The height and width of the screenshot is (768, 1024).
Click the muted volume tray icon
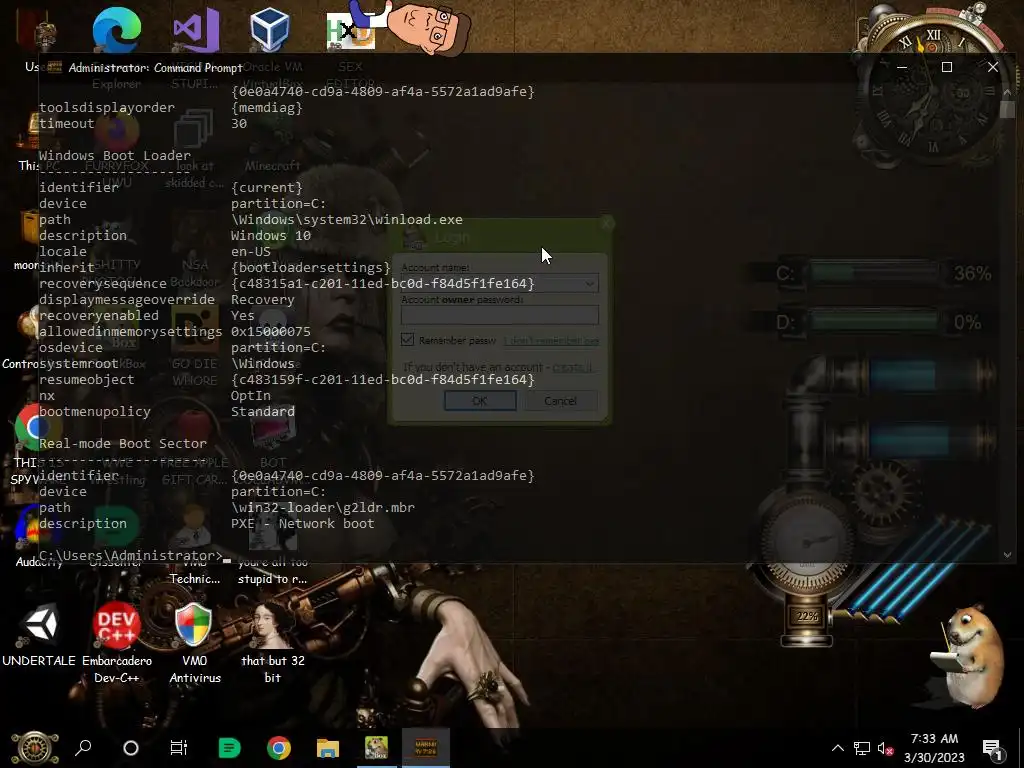pyautogui.click(x=886, y=748)
